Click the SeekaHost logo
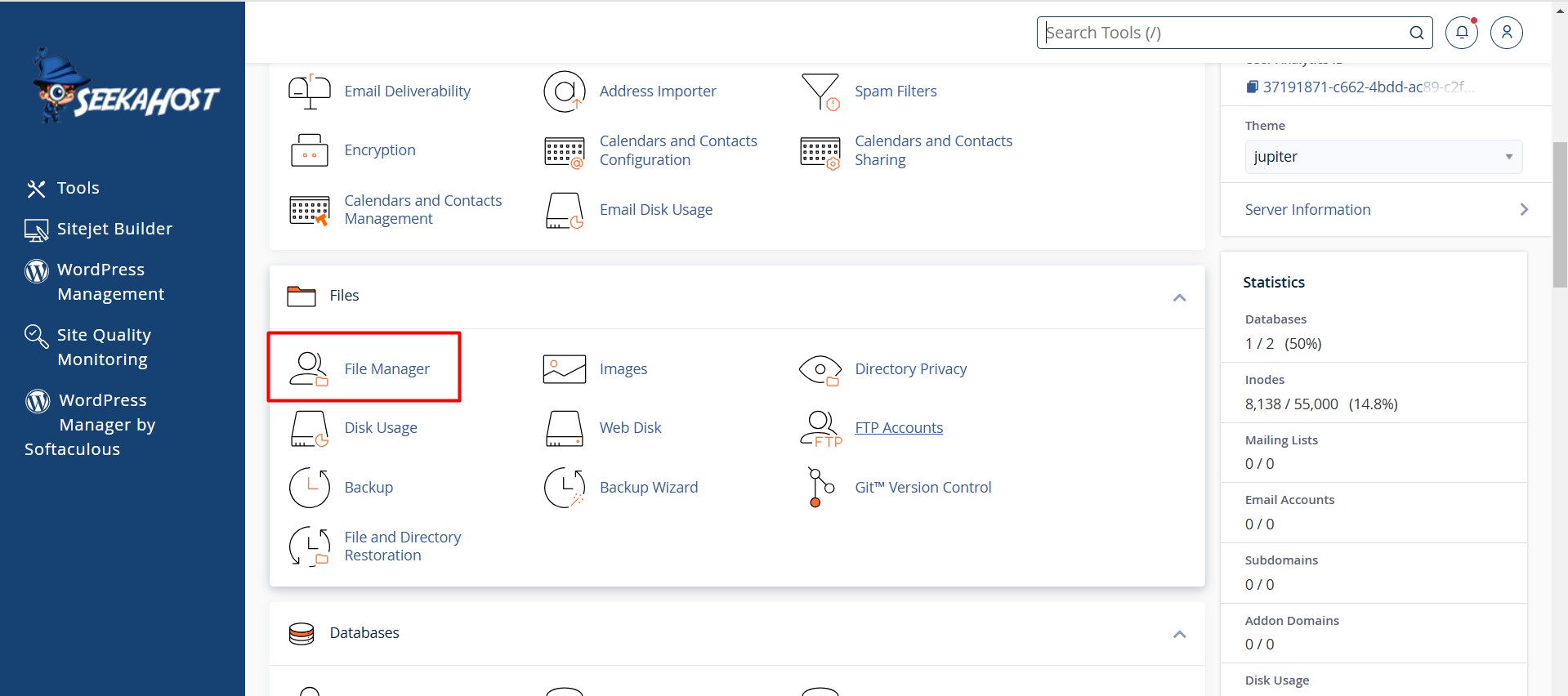Image resolution: width=1568 pixels, height=696 pixels. tap(125, 87)
